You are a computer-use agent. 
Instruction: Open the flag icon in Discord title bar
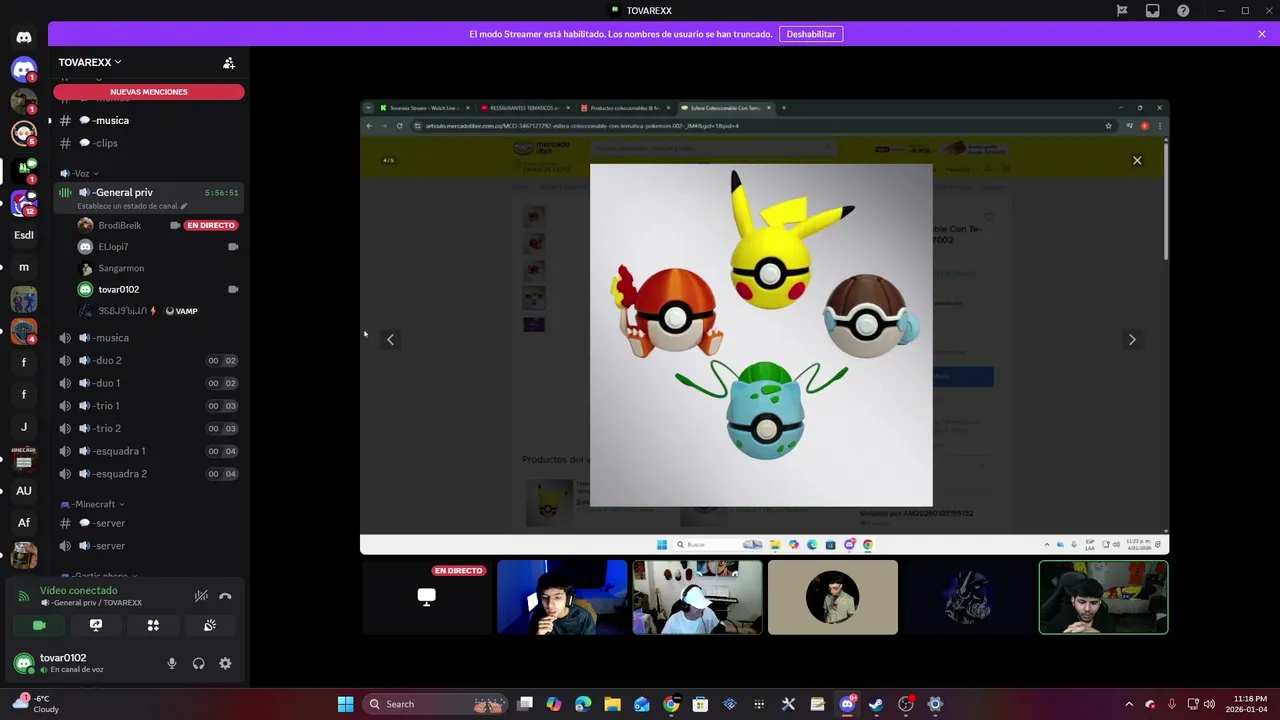tap(1122, 11)
